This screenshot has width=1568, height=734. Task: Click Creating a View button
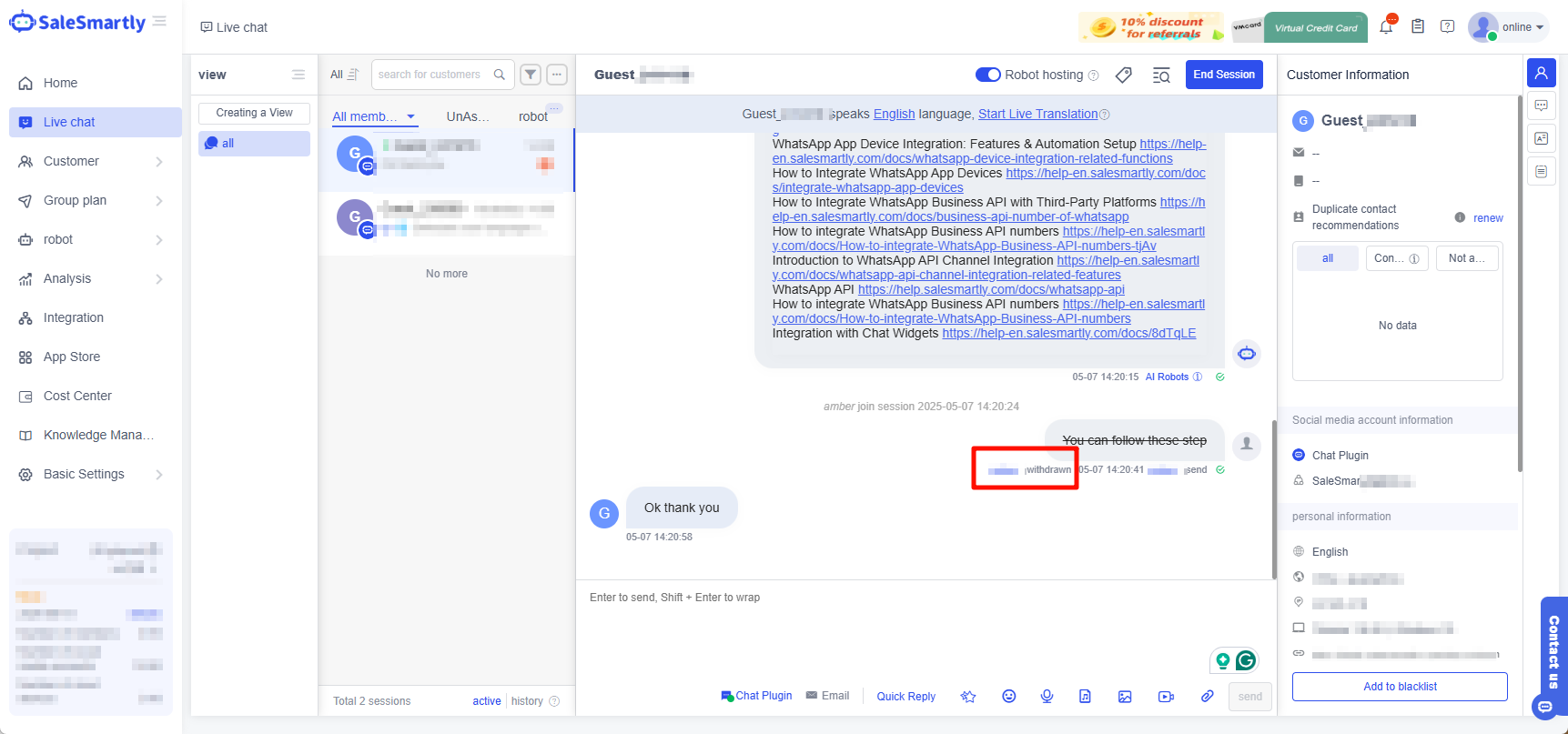click(254, 113)
